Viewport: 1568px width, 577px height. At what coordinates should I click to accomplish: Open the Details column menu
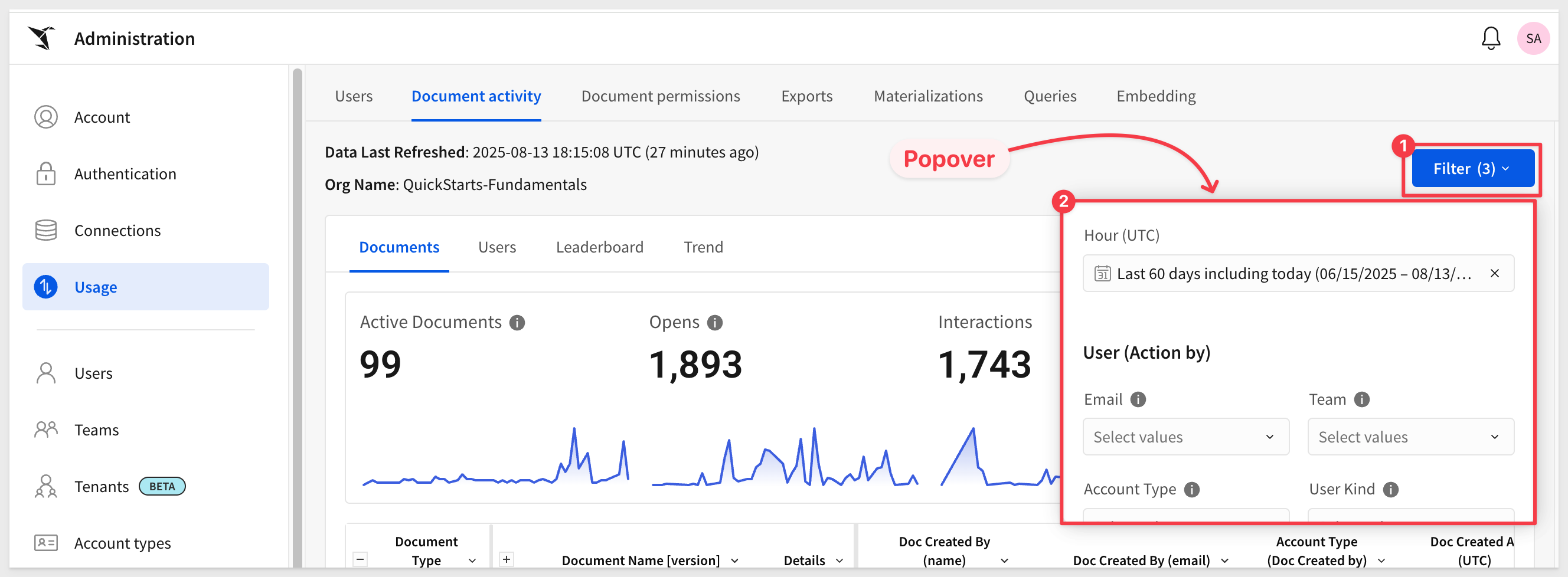840,560
